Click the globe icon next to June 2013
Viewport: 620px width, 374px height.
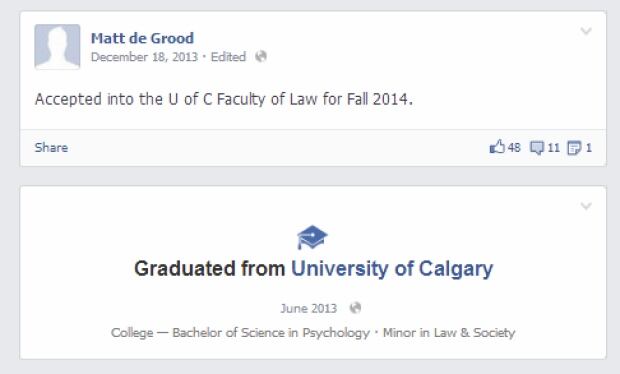pos(355,308)
